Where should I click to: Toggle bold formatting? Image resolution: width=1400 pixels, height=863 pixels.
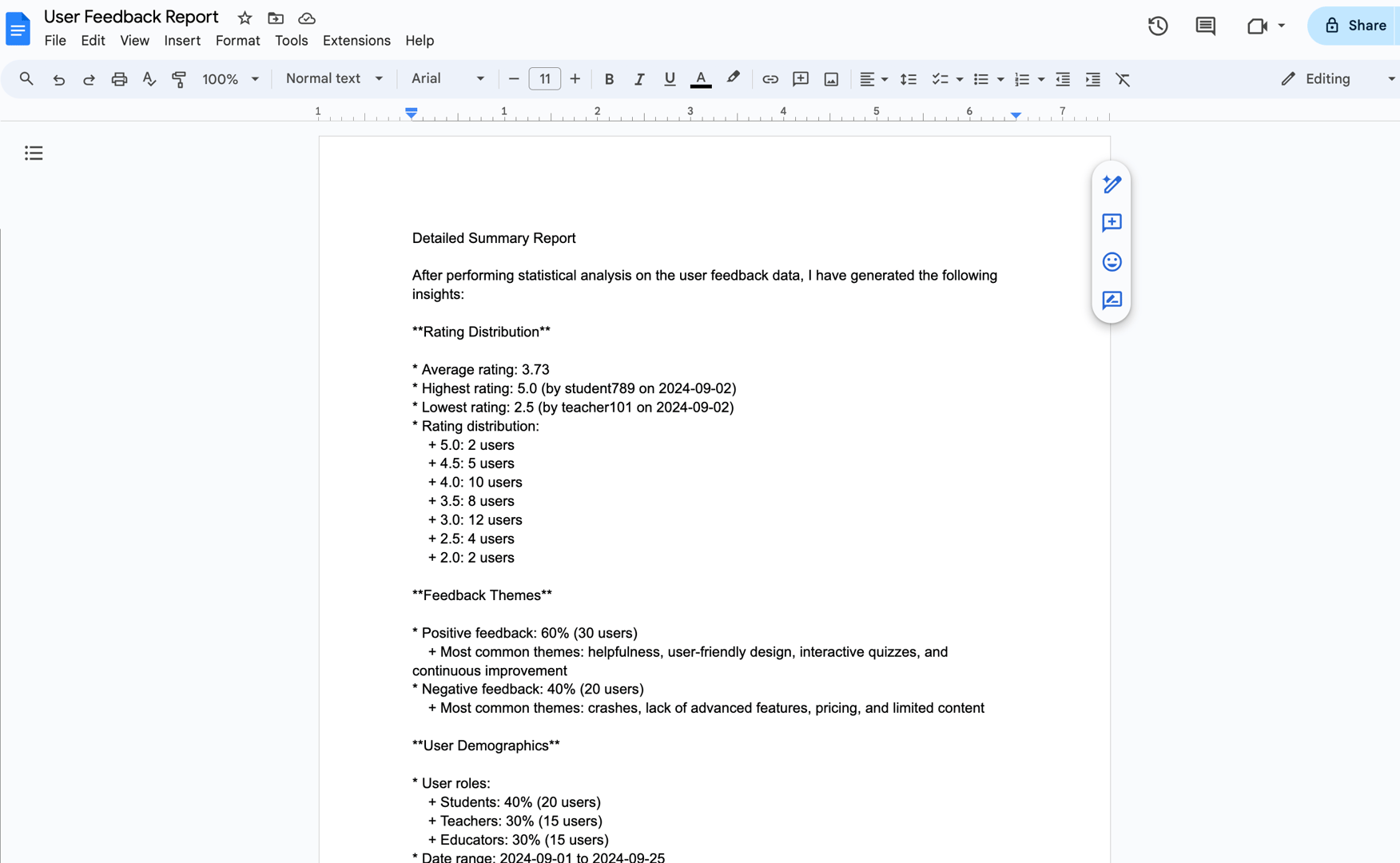coord(609,79)
